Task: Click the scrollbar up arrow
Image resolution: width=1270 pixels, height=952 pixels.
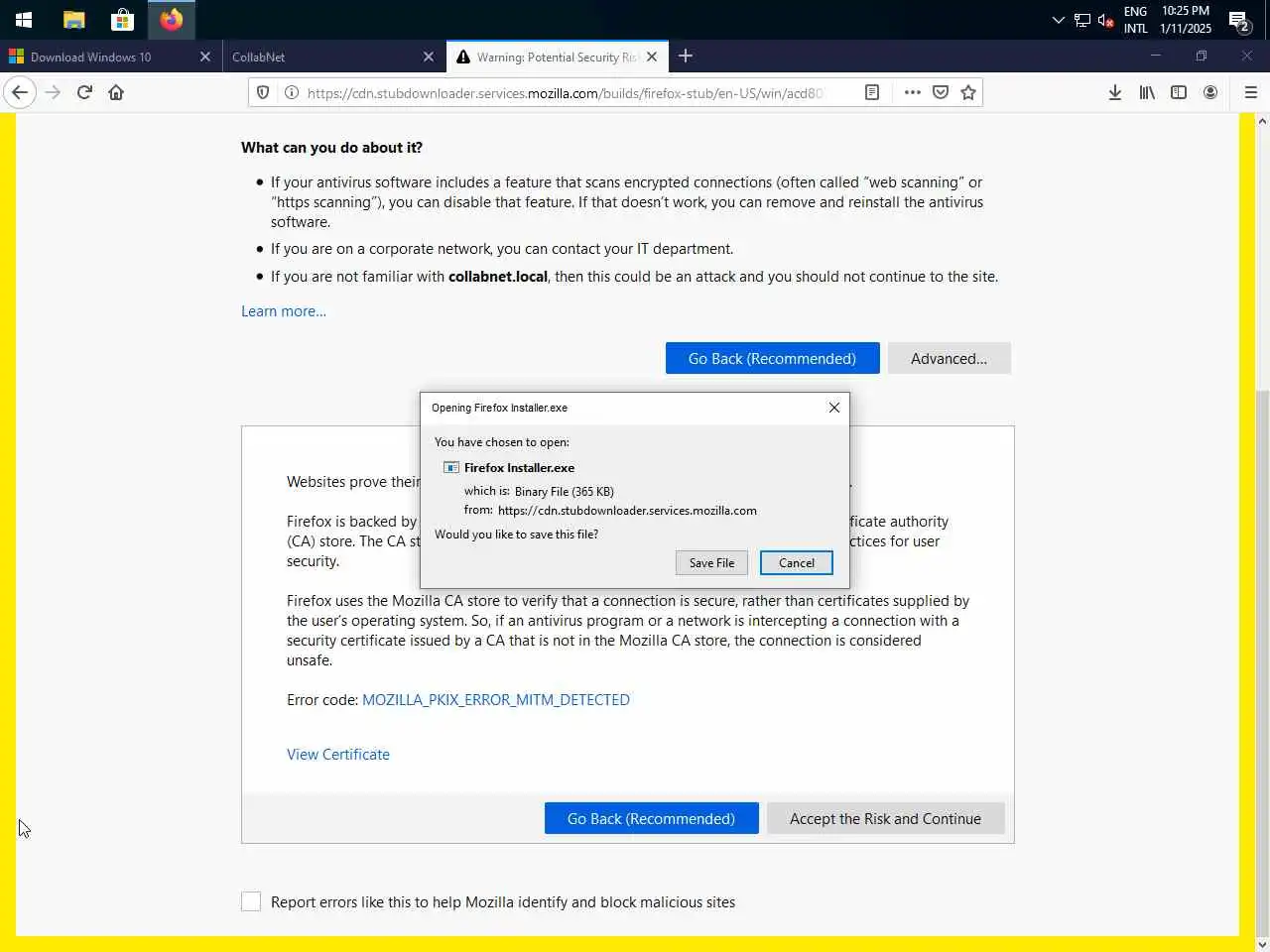Action: click(1262, 121)
